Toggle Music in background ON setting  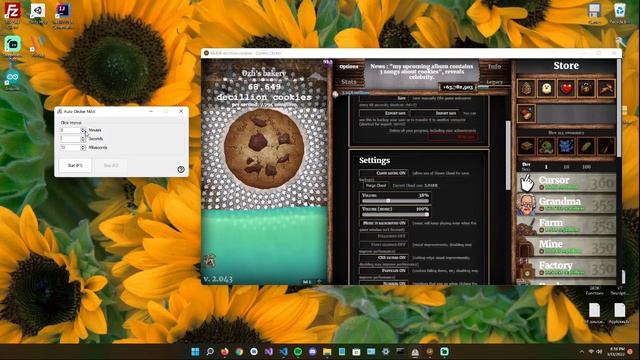[384, 223]
